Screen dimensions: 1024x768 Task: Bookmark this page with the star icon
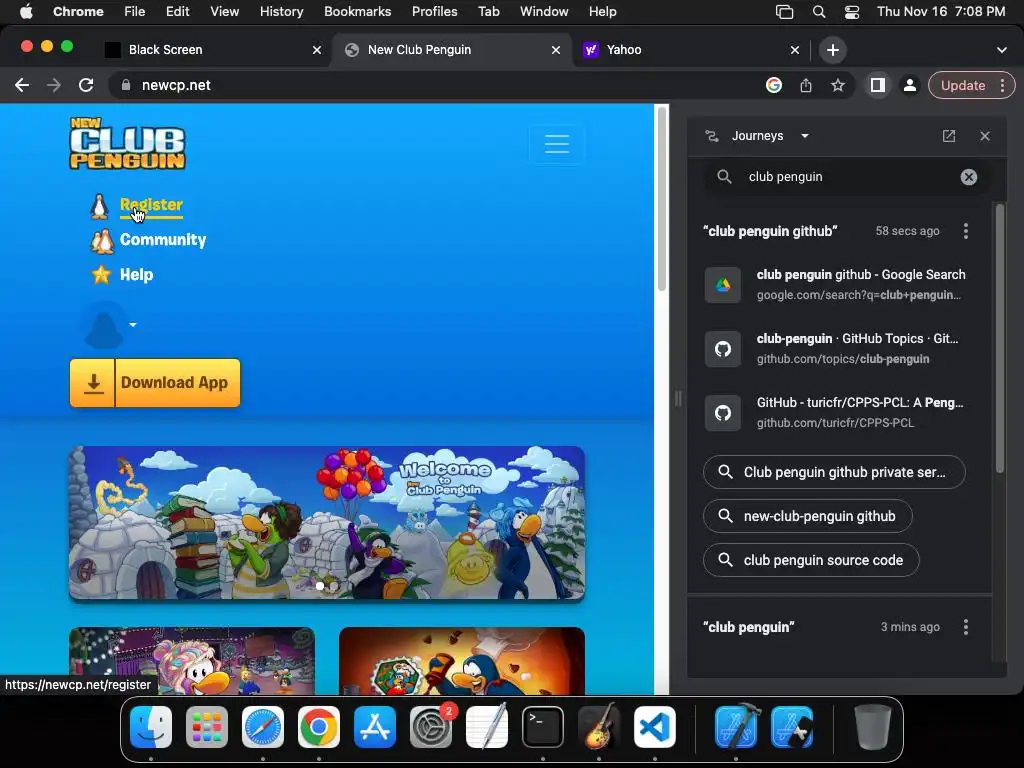pyautogui.click(x=838, y=86)
